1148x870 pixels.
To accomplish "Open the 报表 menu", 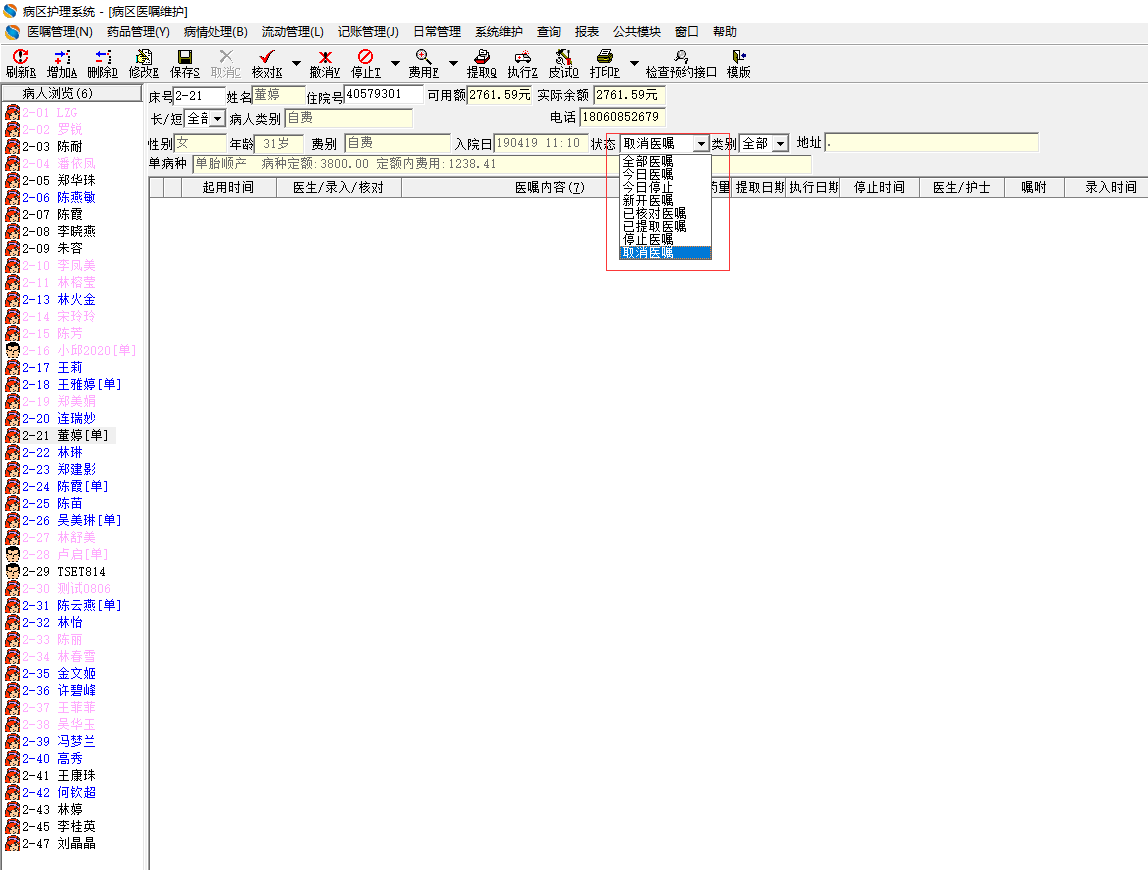I will [586, 32].
